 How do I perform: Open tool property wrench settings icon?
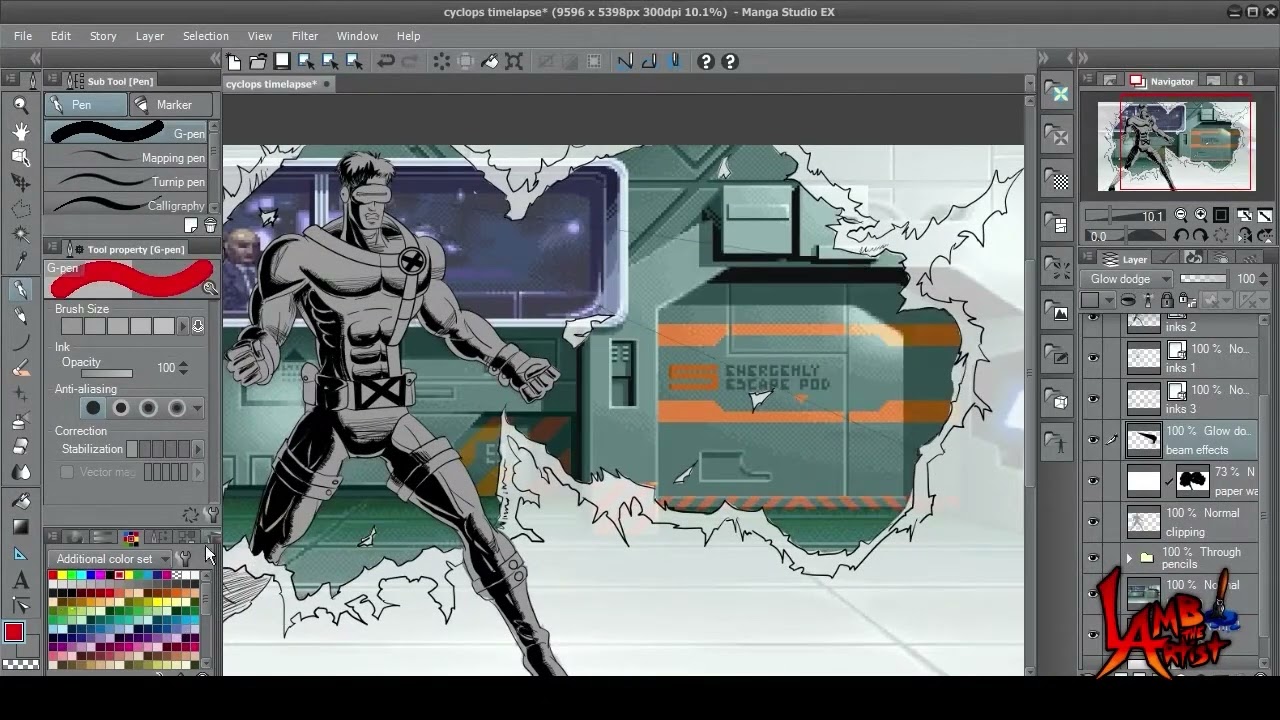(212, 515)
